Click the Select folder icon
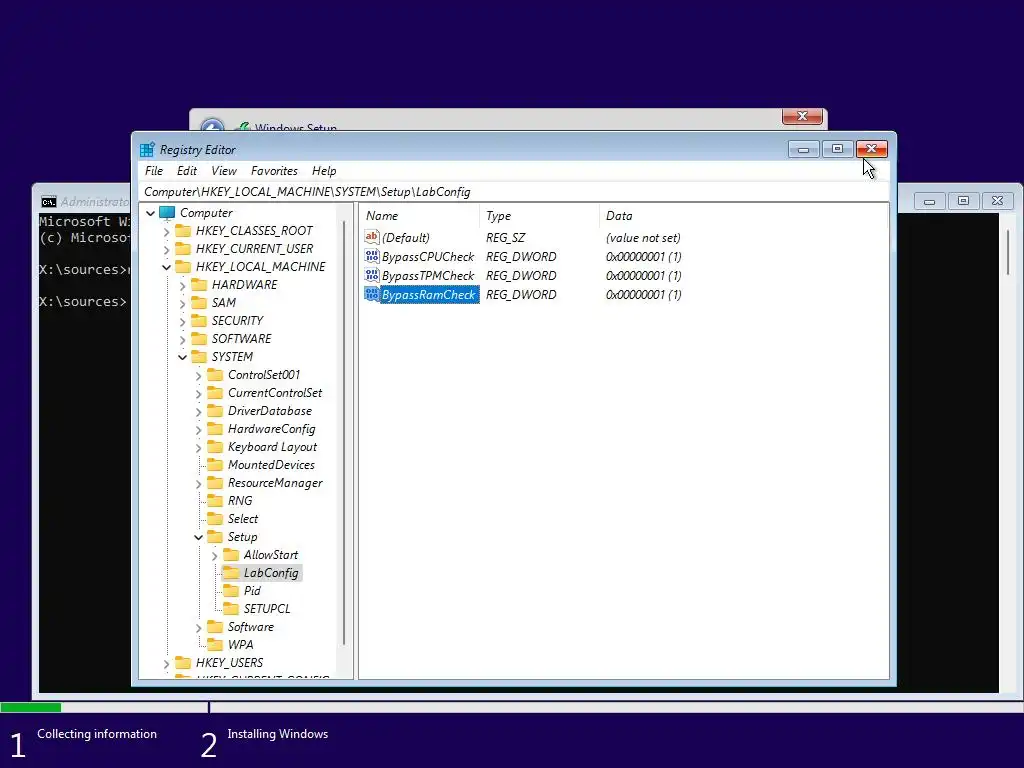Screen dimensions: 1024x768 pyautogui.click(x=215, y=519)
